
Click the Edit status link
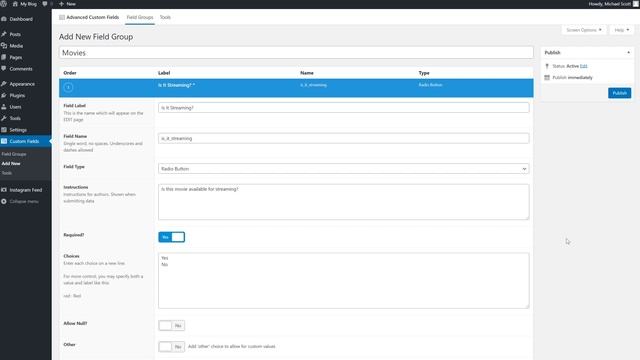[584, 66]
